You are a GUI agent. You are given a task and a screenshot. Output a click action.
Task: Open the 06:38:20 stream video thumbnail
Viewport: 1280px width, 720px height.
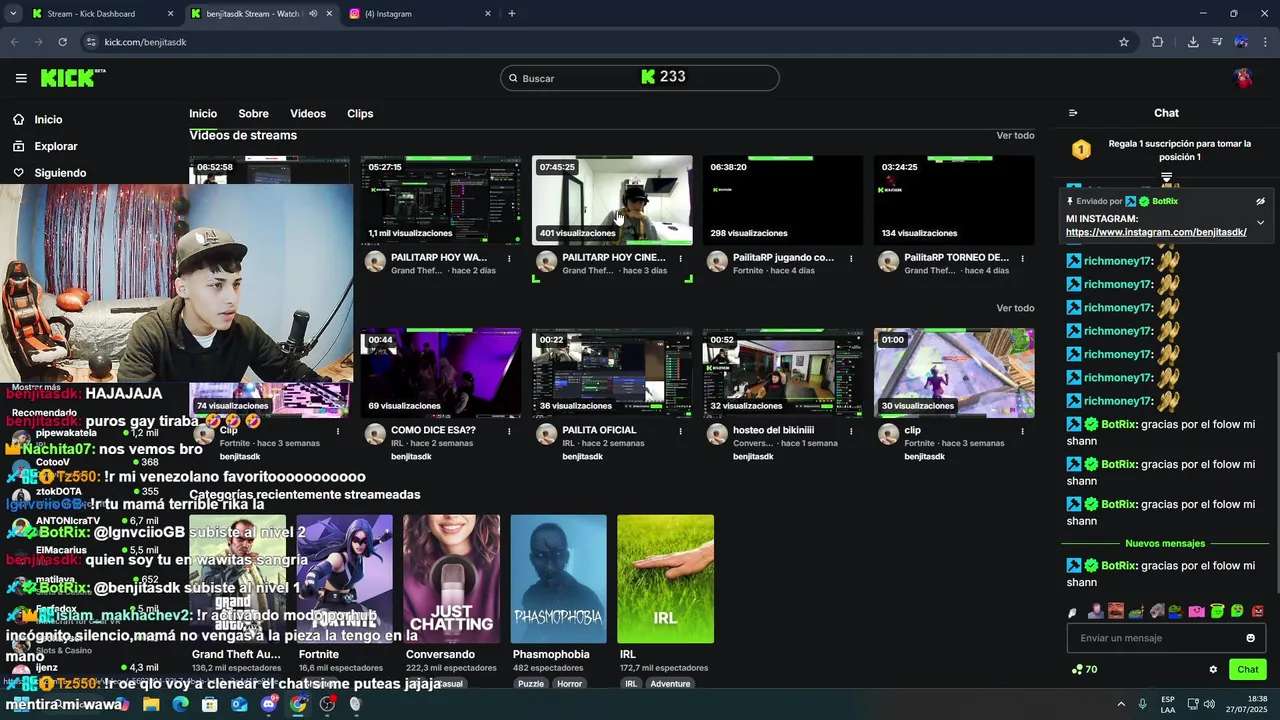coord(783,200)
